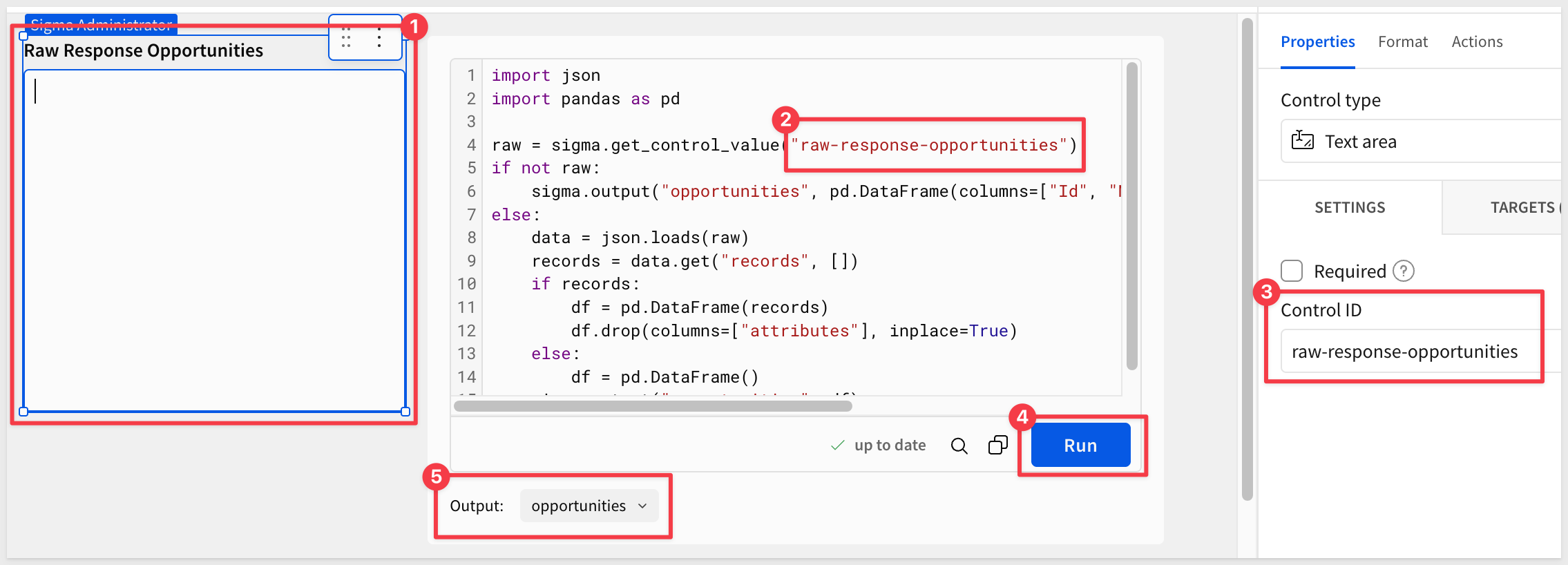Toggle the Required checkbox
1568x565 pixels.
pyautogui.click(x=1292, y=271)
